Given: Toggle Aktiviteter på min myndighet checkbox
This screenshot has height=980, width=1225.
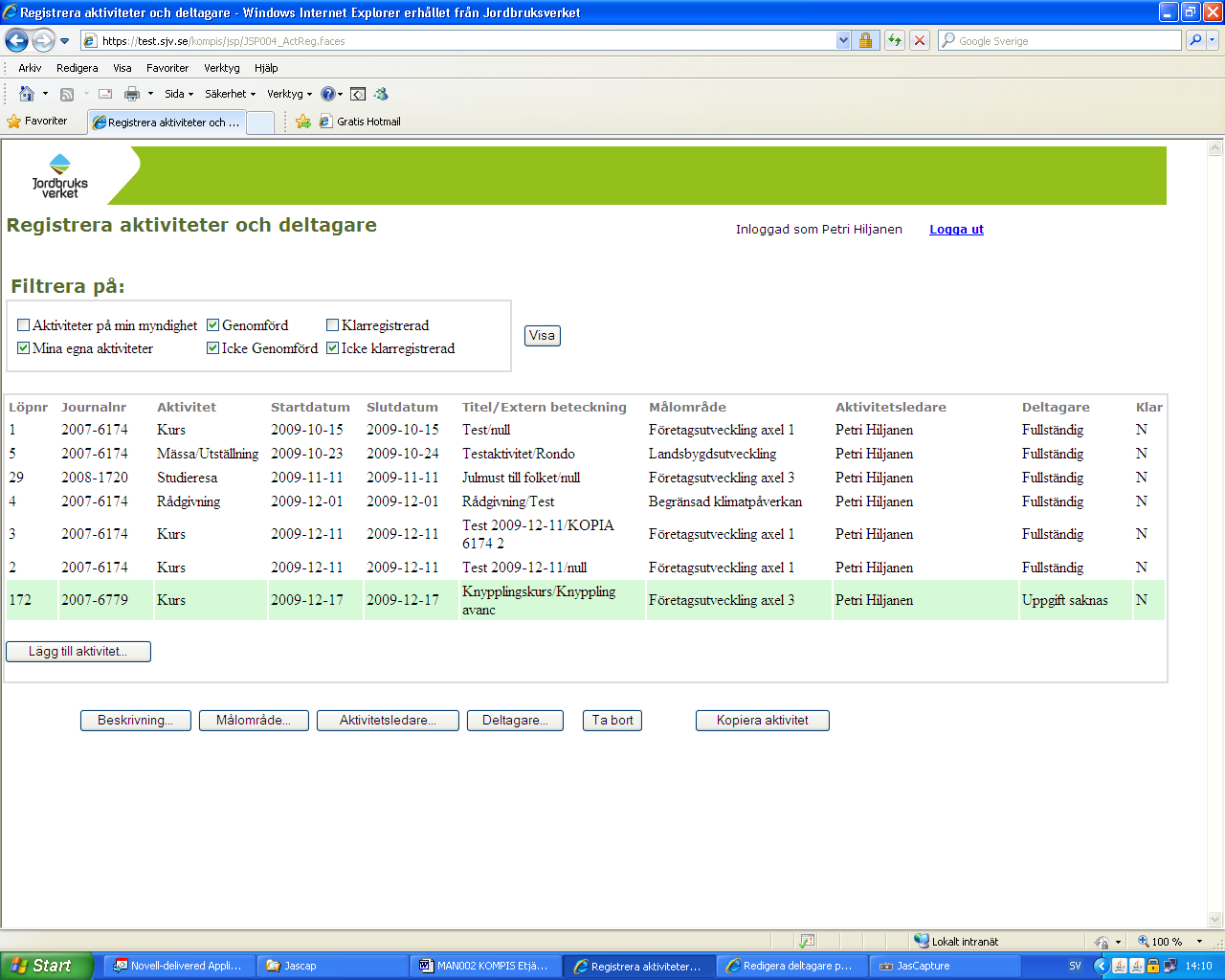Looking at the screenshot, I should [24, 325].
